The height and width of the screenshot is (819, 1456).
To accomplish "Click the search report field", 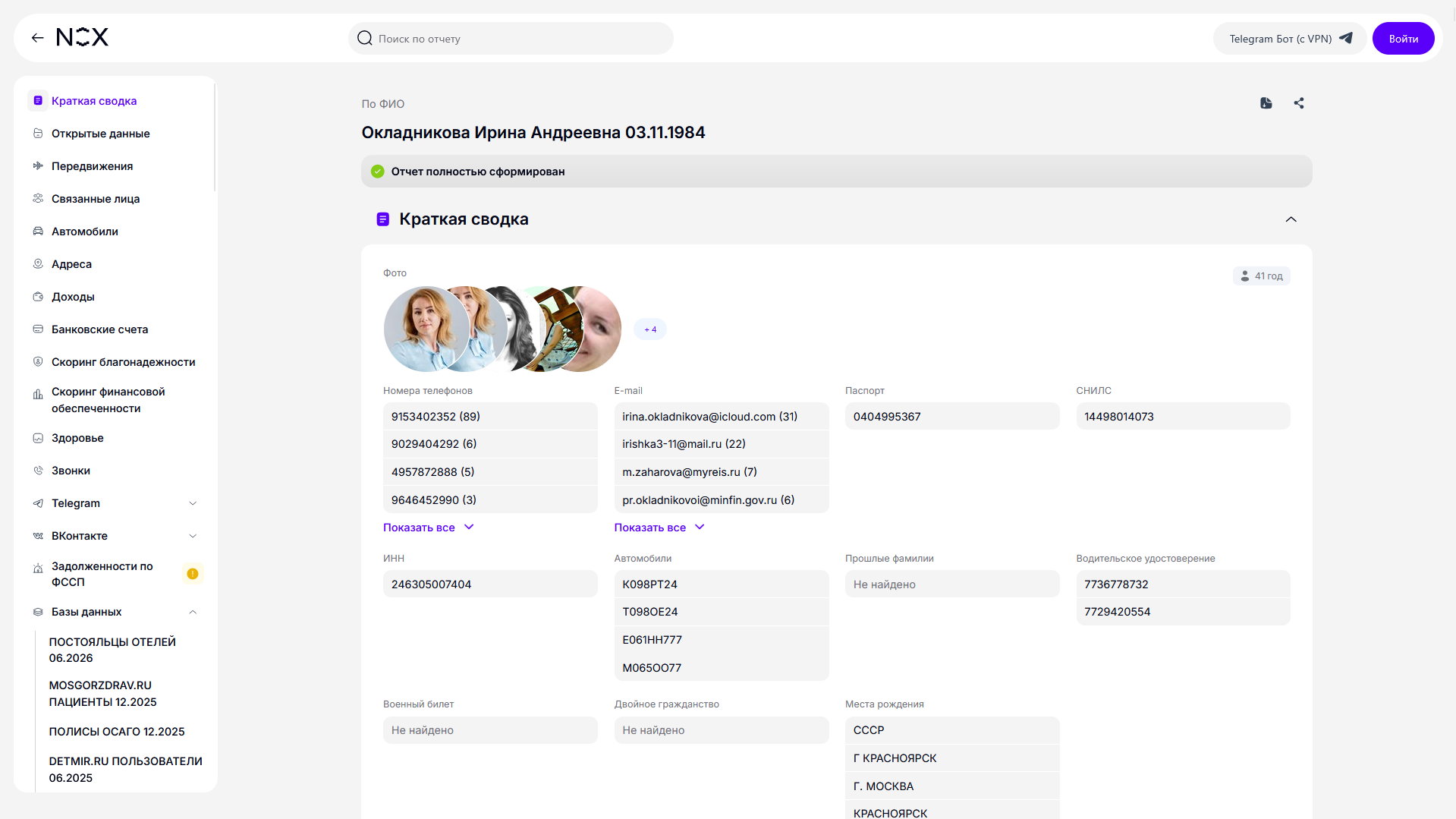I will [511, 39].
